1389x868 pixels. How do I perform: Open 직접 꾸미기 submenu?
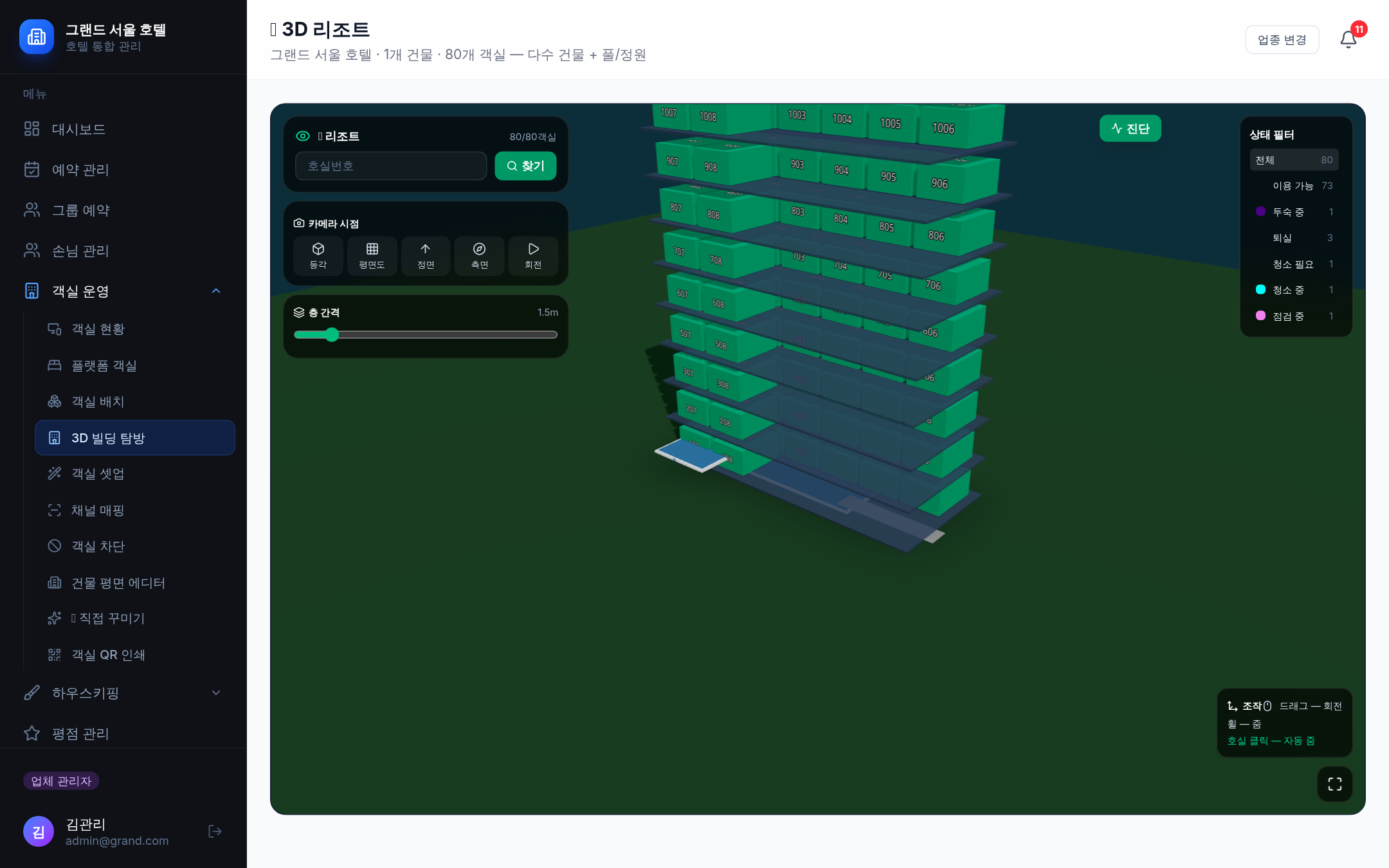coord(135,619)
